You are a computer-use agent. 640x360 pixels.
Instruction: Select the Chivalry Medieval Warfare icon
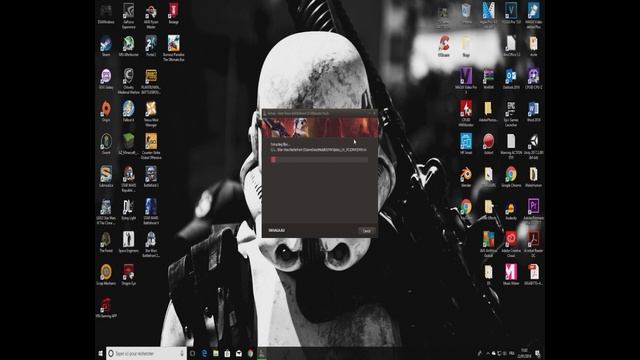pyautogui.click(x=129, y=81)
